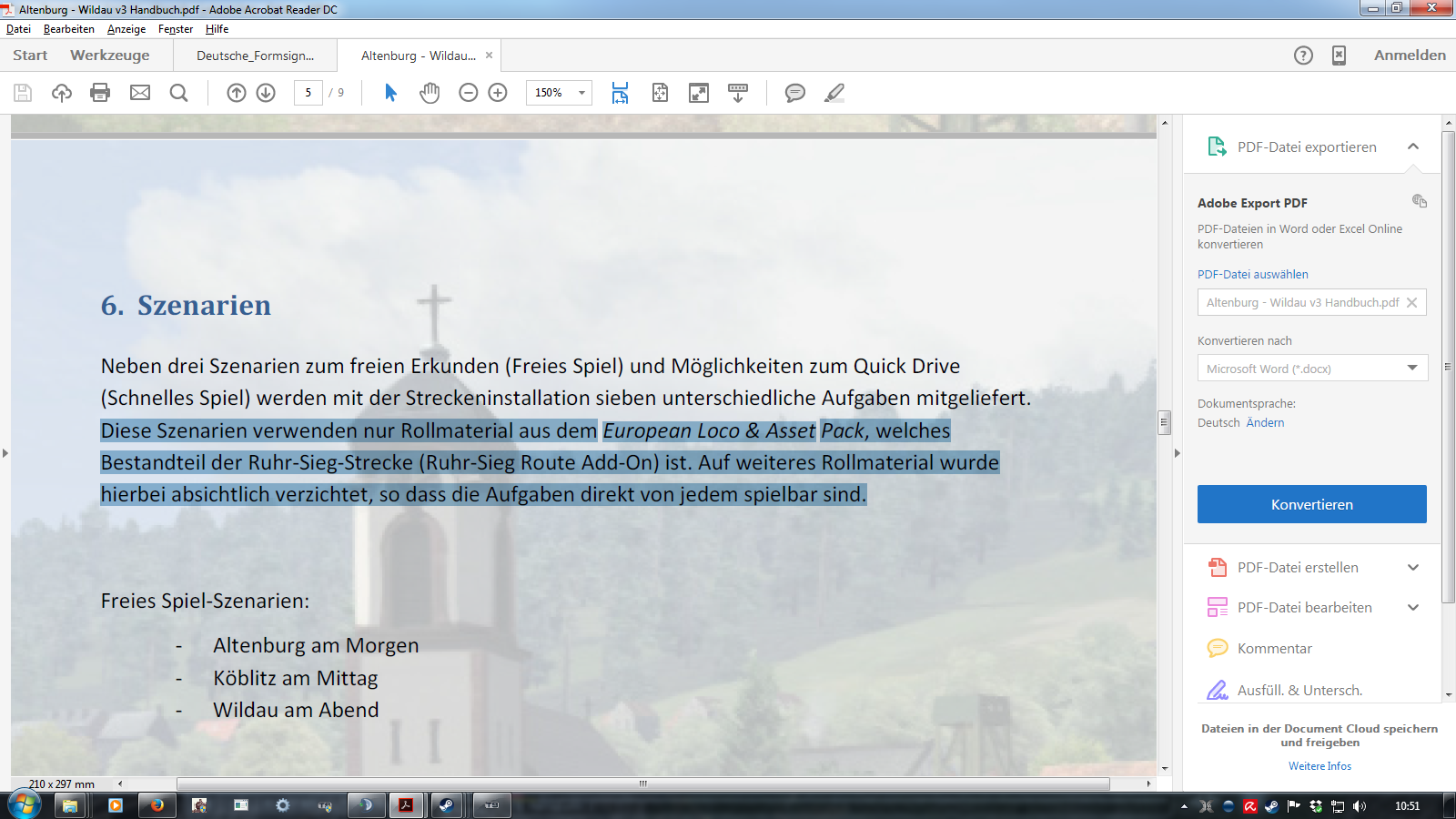
Task: Switch to the Deutsche_Formsign tab
Action: coord(255,56)
